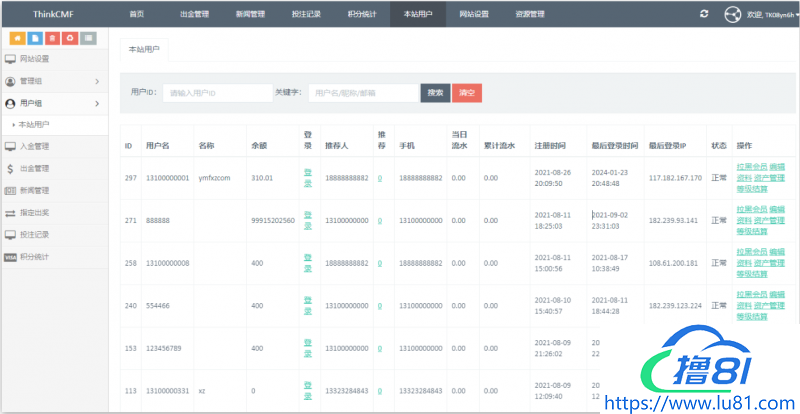Click the swap-arrows icon beside 指定出奖
Image resolution: width=800 pixels, height=414 pixels.
click(10, 213)
